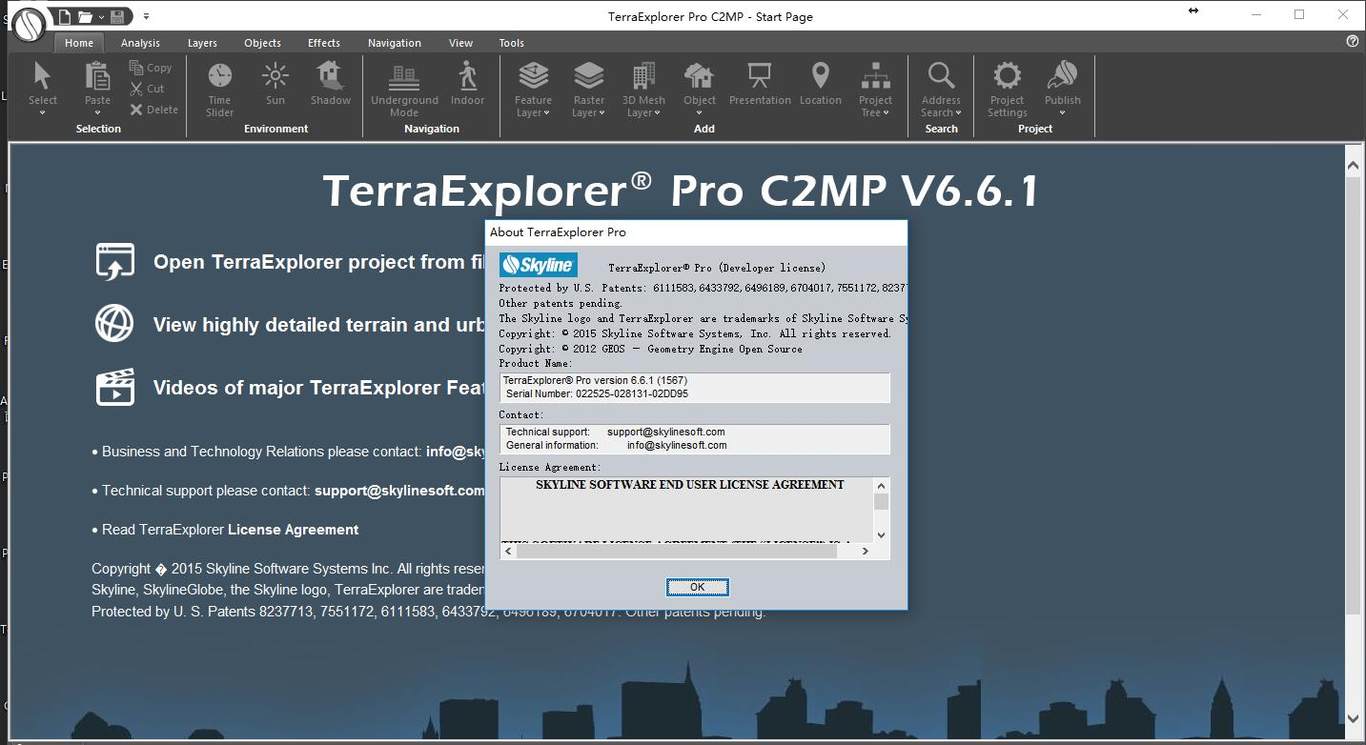This screenshot has height=745, width=1366.
Task: Open the Address Search magnifier
Action: click(941, 82)
